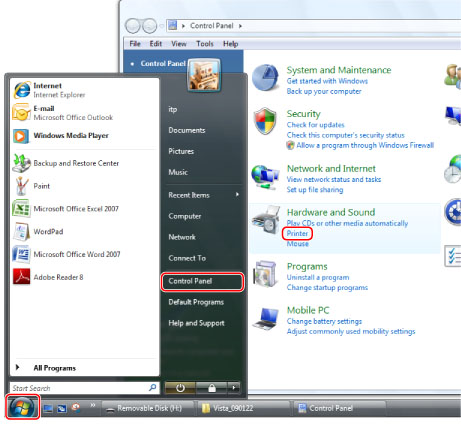Launch Adobe Reader 8 icon

(21, 277)
